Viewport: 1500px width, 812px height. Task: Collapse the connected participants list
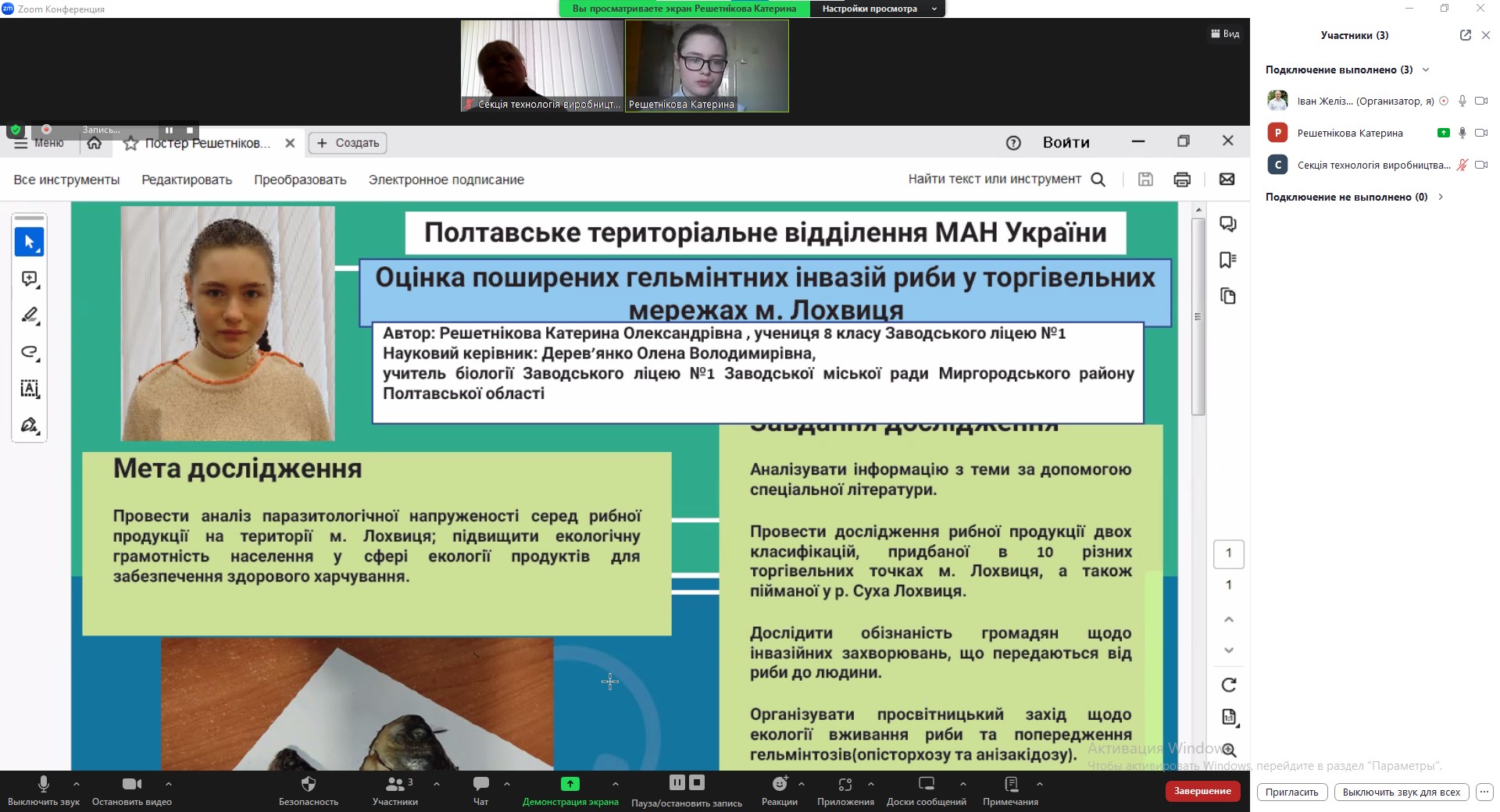click(x=1426, y=69)
